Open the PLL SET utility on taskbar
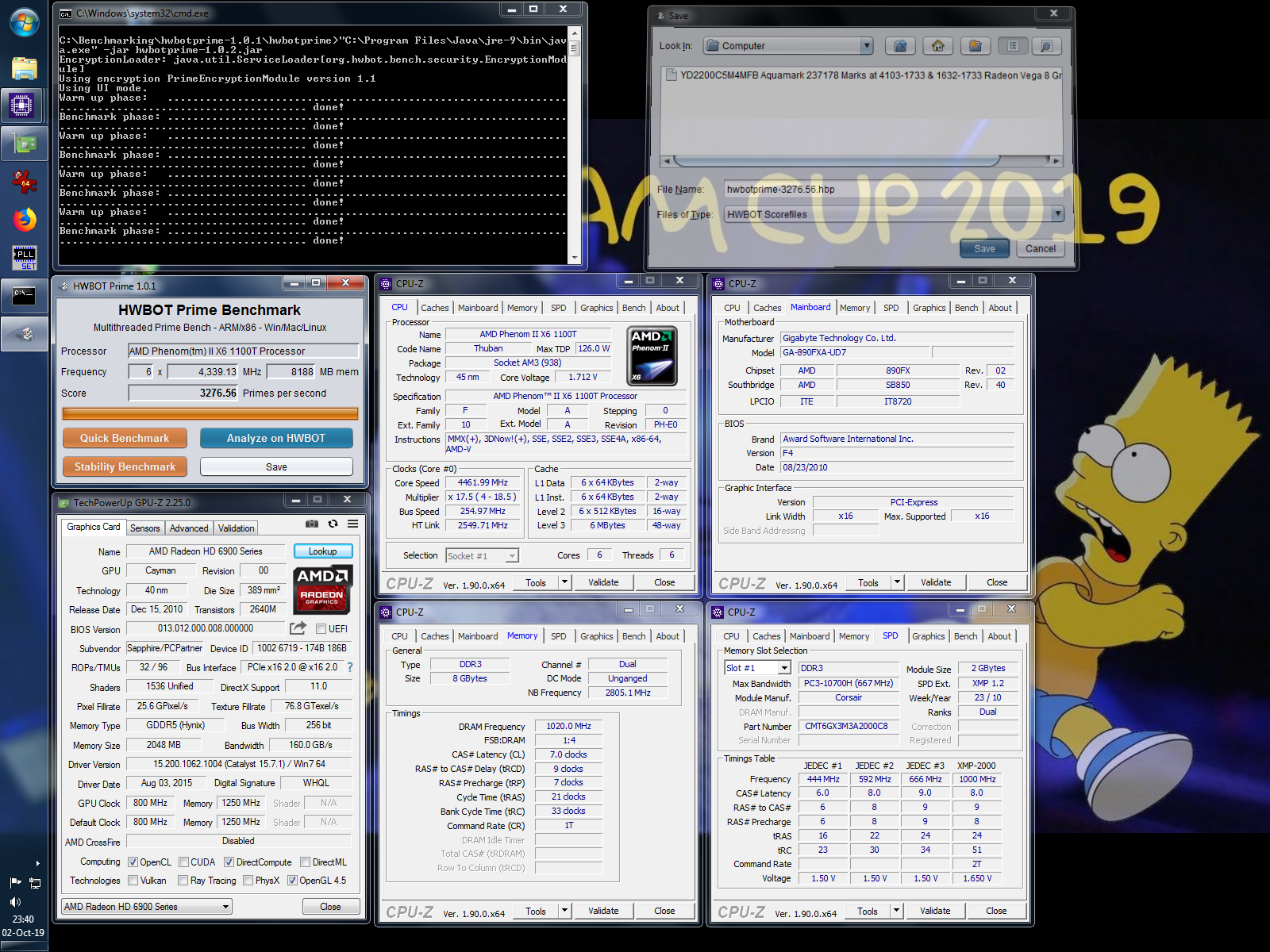This screenshot has width=1270, height=952. (x=24, y=257)
